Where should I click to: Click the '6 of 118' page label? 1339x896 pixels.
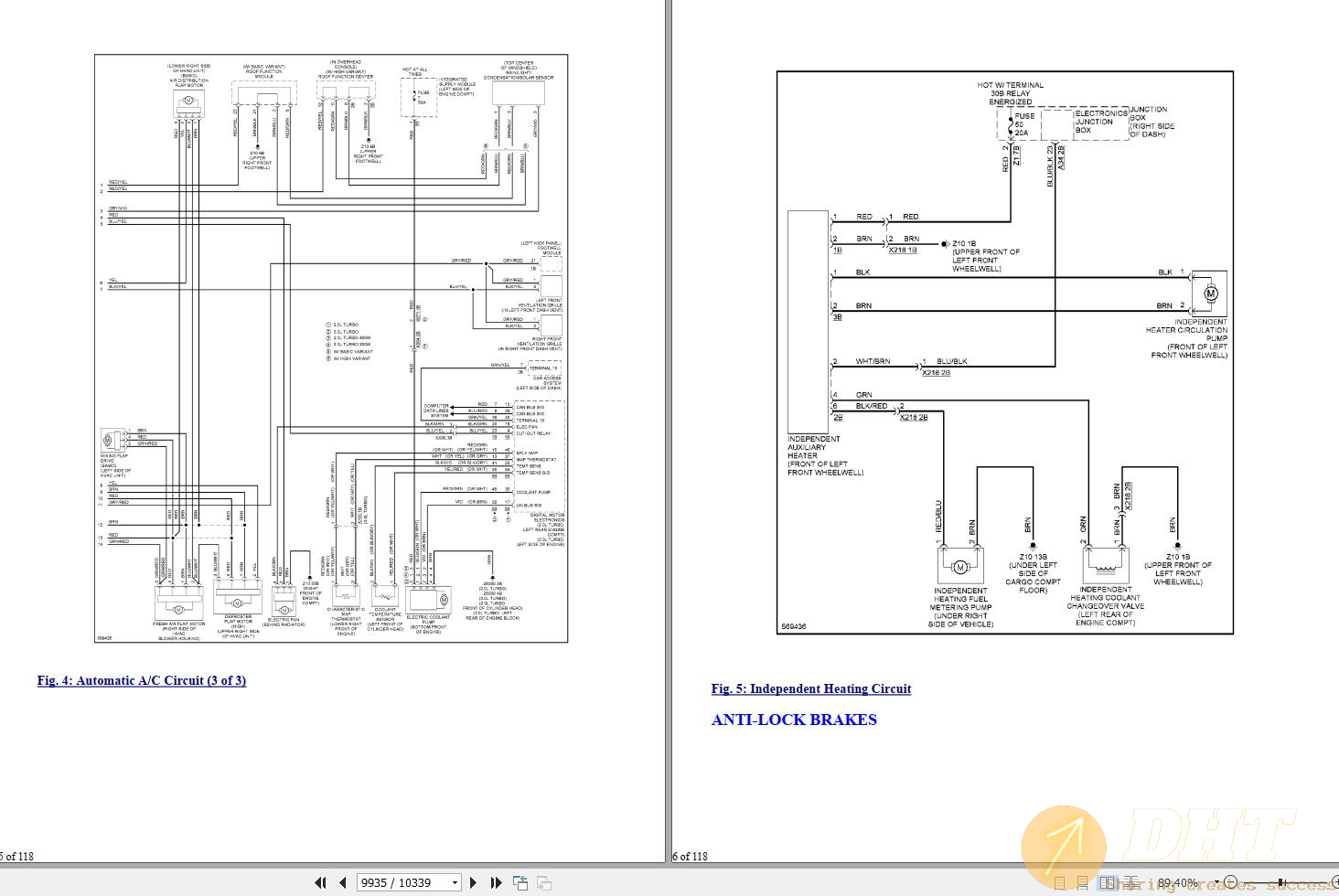691,857
